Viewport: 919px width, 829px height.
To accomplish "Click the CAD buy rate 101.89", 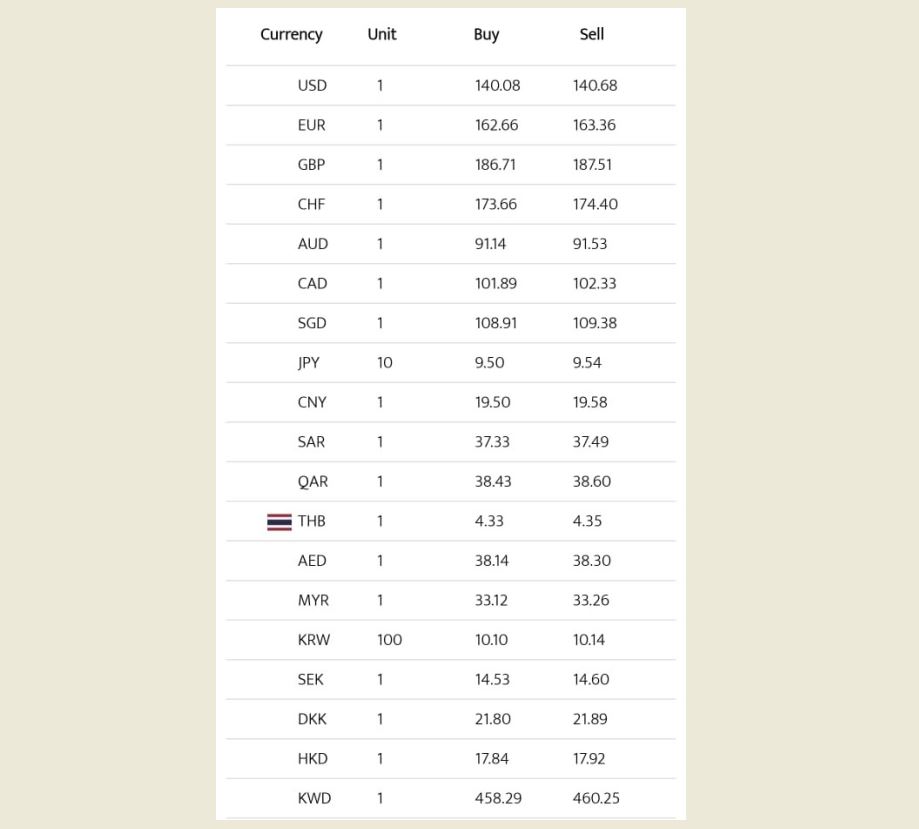I will (x=496, y=284).
